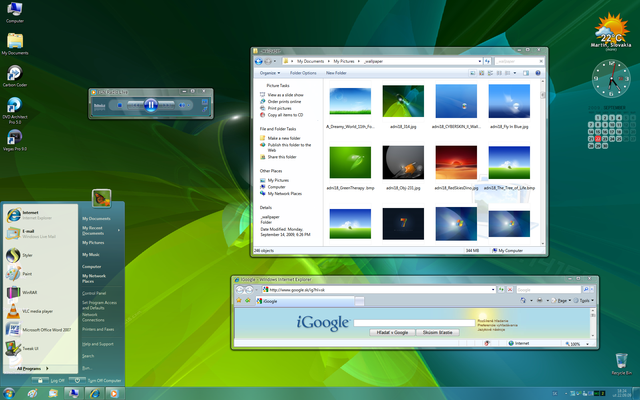Launch WinRAR from the Start menu
Image resolution: width=640 pixels, height=400 pixels.
[x=30, y=294]
